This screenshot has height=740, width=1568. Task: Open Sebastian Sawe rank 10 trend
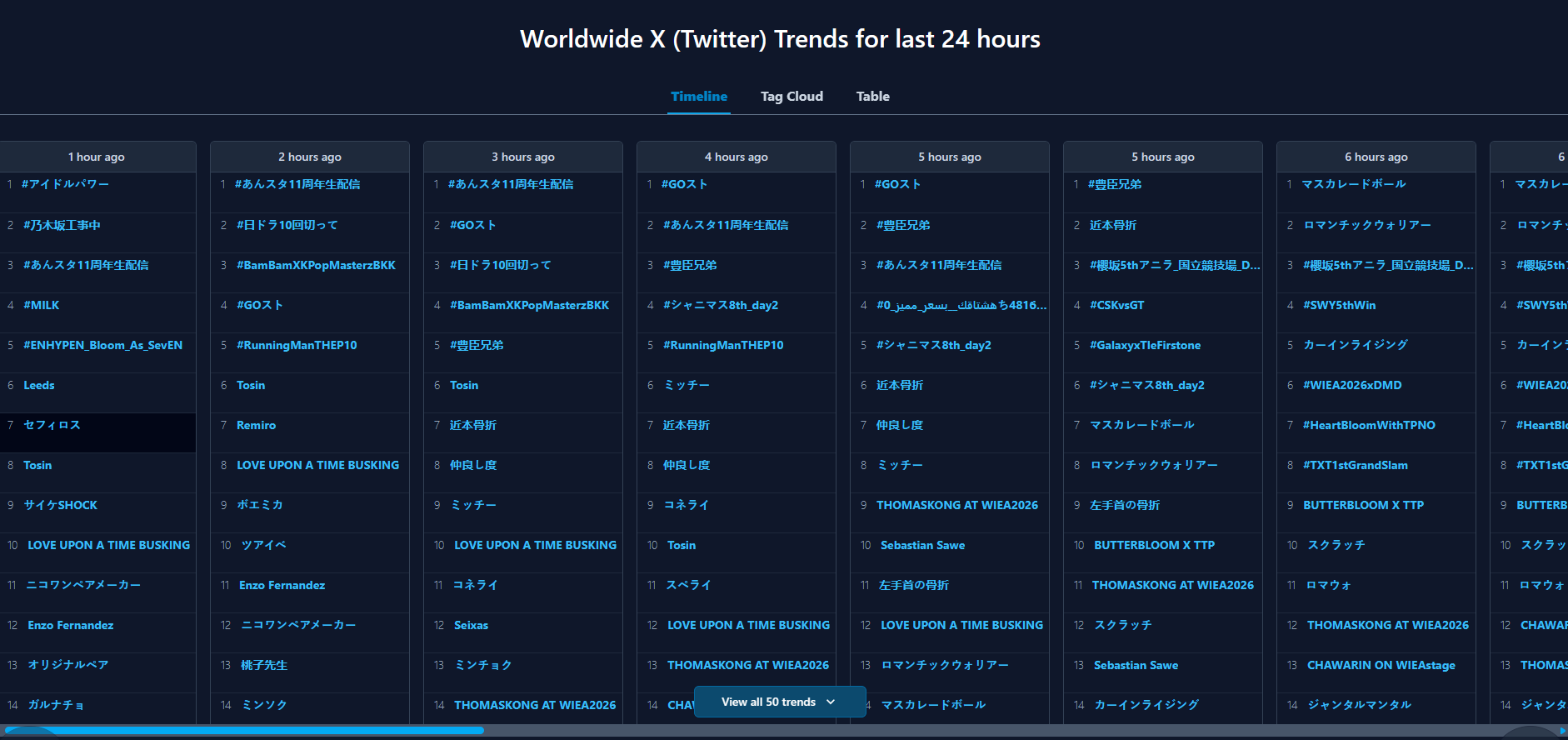coord(922,545)
